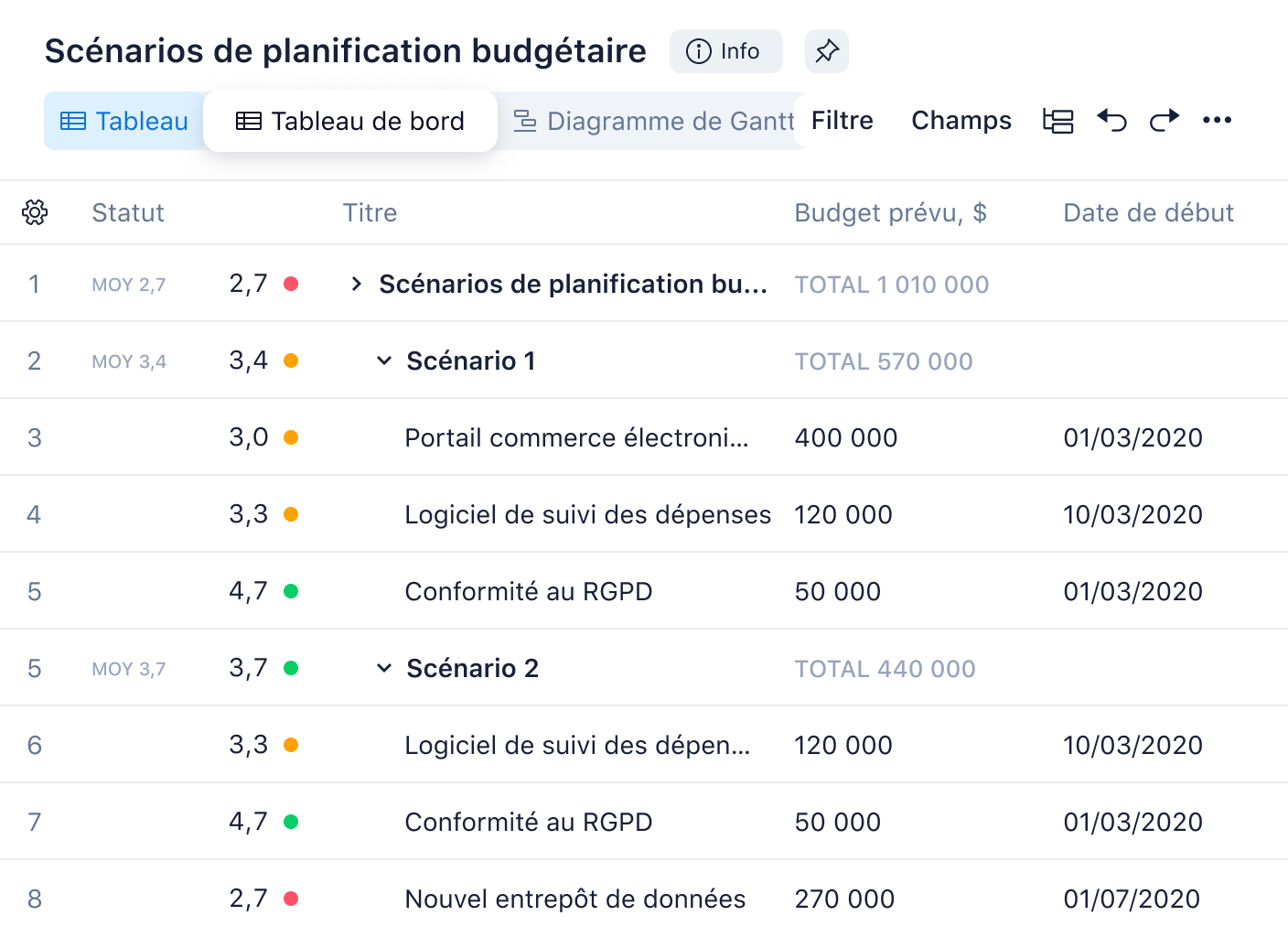The image size is (1288, 937).
Task: Click the red status dot in row 1
Action: point(291,284)
